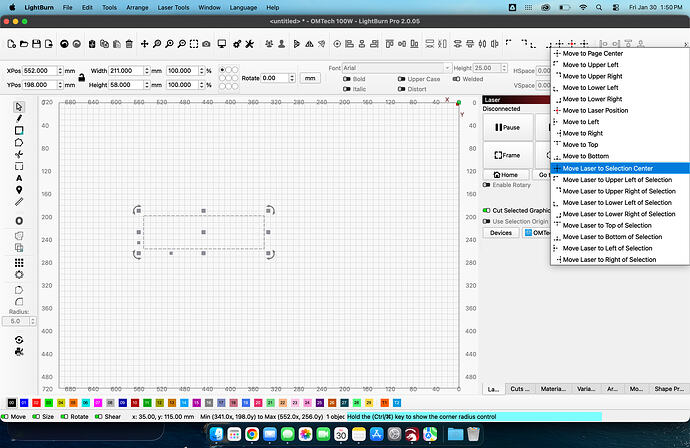
Task: Choose Move to Laser Position
Action: (x=620, y=110)
